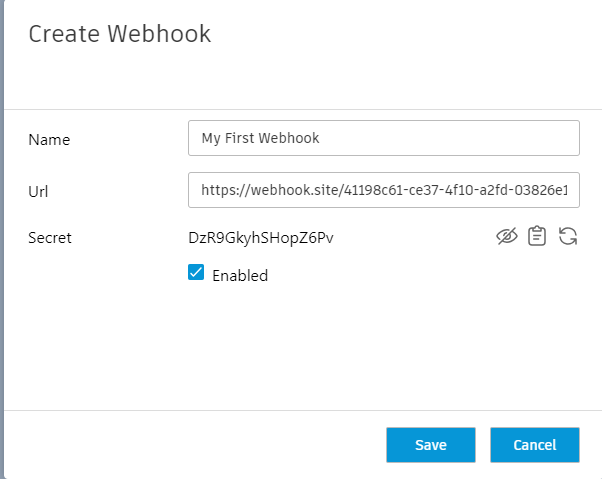Screen dimensions: 602x479
Task: Copy the secret using the clipboard icon
Action: click(537, 237)
